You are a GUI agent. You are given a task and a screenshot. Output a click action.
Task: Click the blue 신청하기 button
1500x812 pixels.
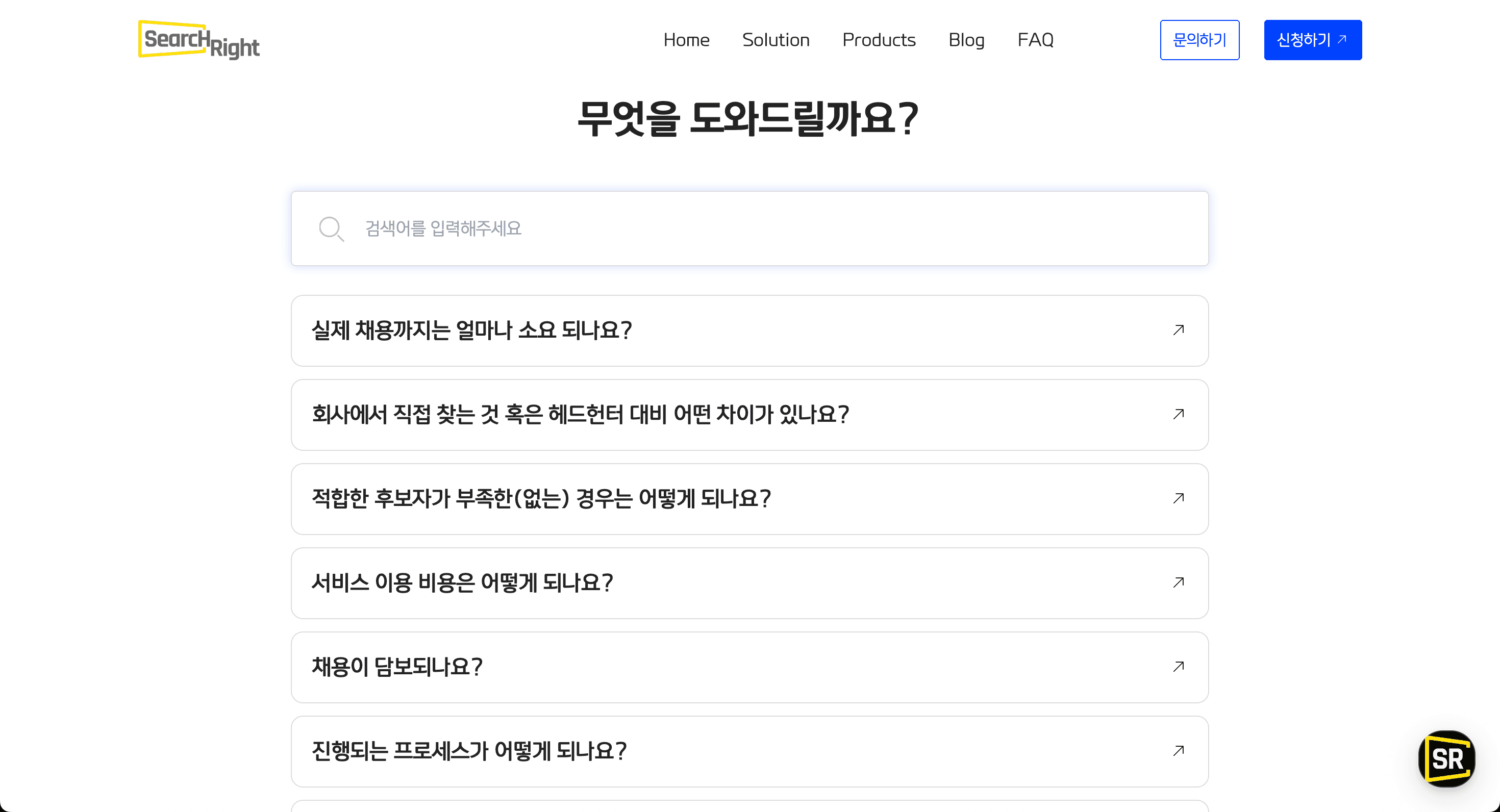pyautogui.click(x=1312, y=40)
